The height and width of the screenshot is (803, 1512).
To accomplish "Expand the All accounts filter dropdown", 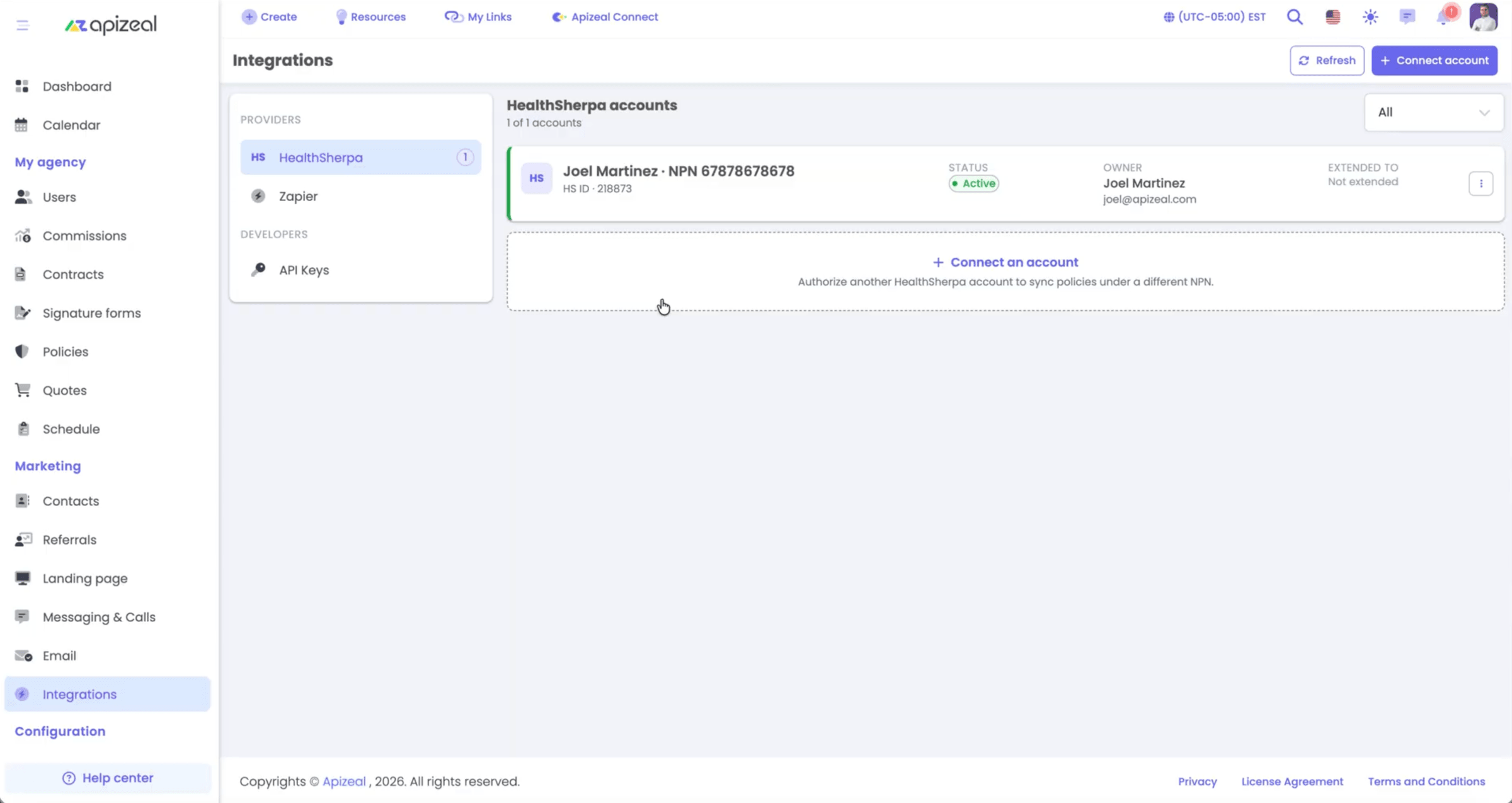I will (1434, 112).
